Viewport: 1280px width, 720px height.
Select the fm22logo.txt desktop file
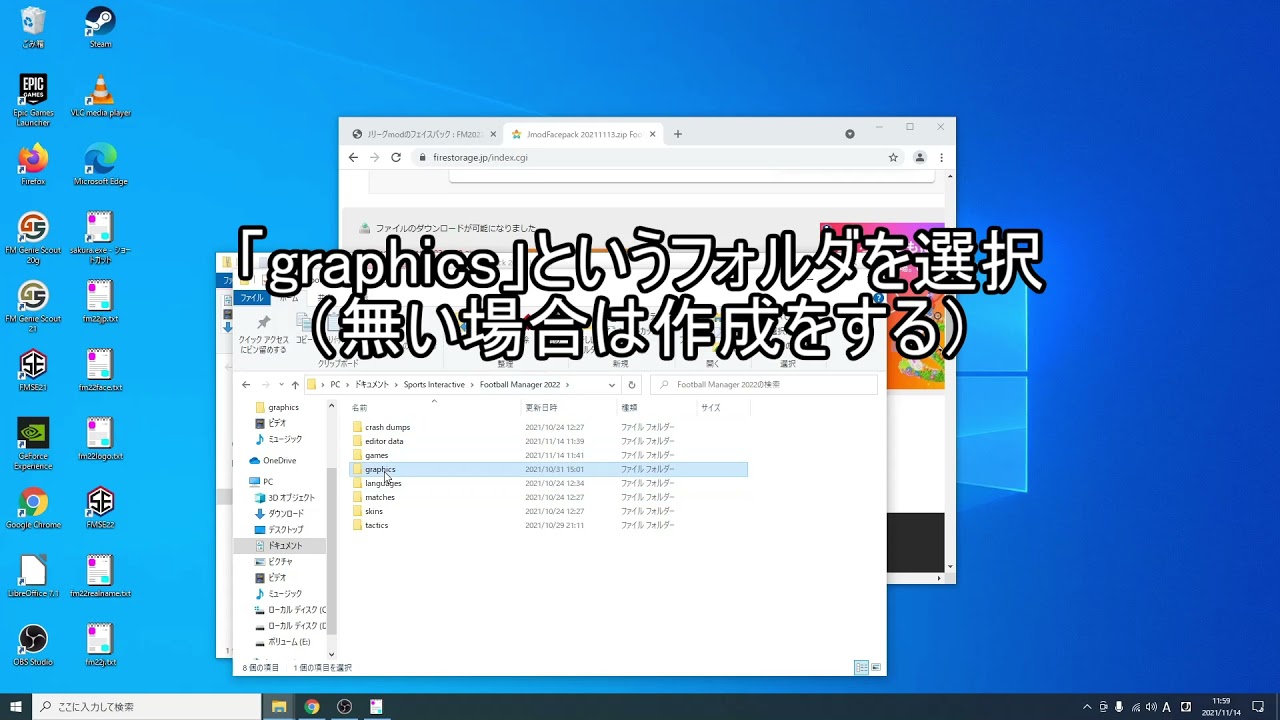100,439
